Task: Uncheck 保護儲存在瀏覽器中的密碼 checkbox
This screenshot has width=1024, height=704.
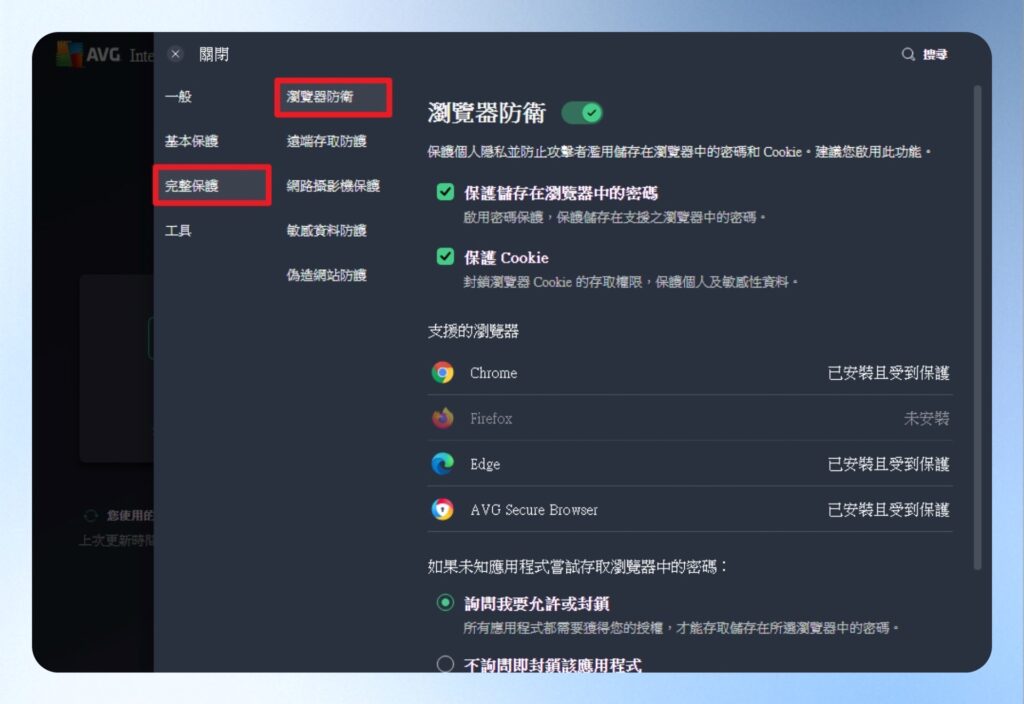Action: tap(445, 192)
